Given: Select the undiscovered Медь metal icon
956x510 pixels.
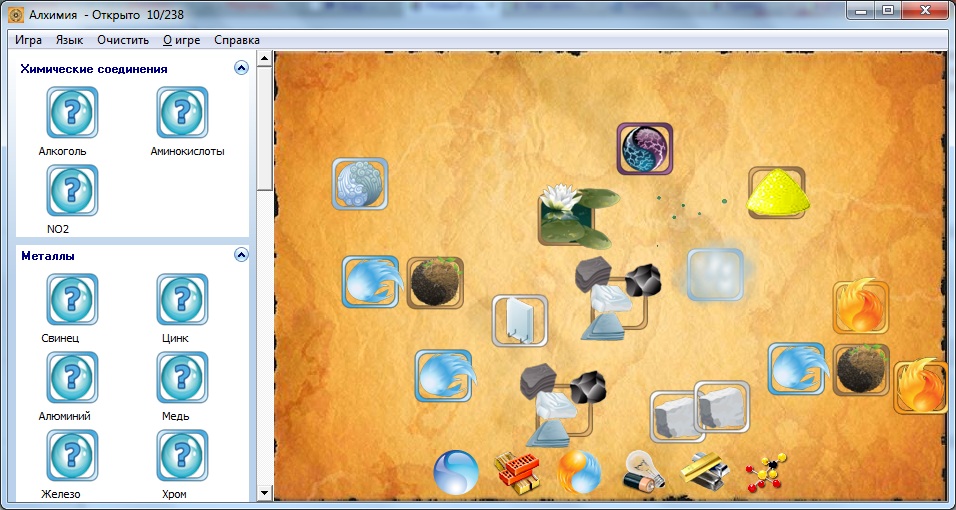Looking at the screenshot, I should (182, 378).
